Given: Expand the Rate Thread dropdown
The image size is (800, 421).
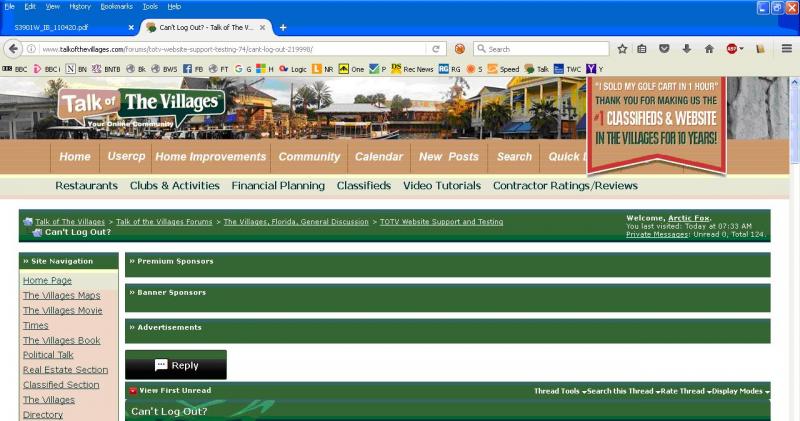Looking at the screenshot, I should (x=686, y=391).
